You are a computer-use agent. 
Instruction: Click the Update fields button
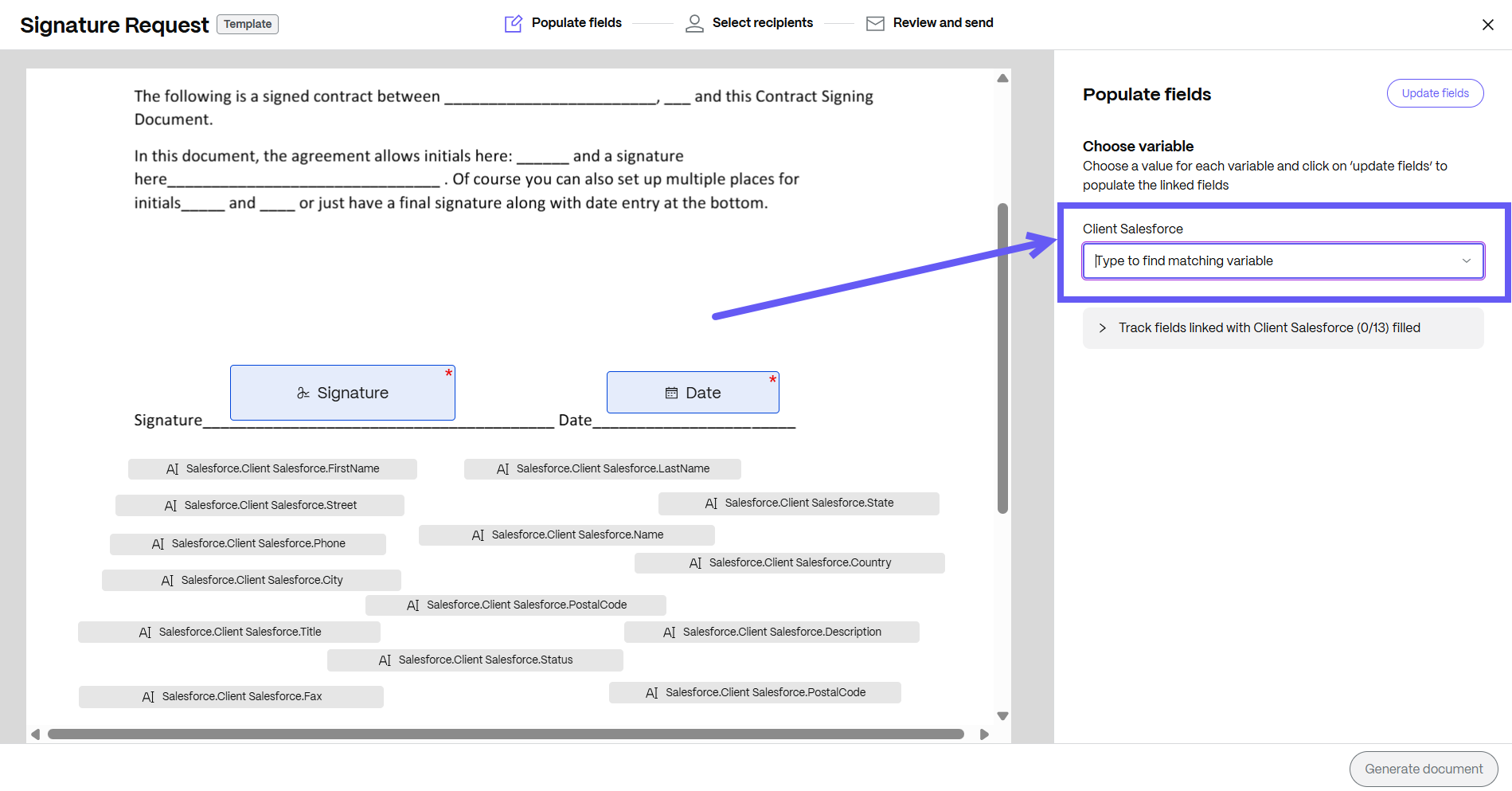1435,93
